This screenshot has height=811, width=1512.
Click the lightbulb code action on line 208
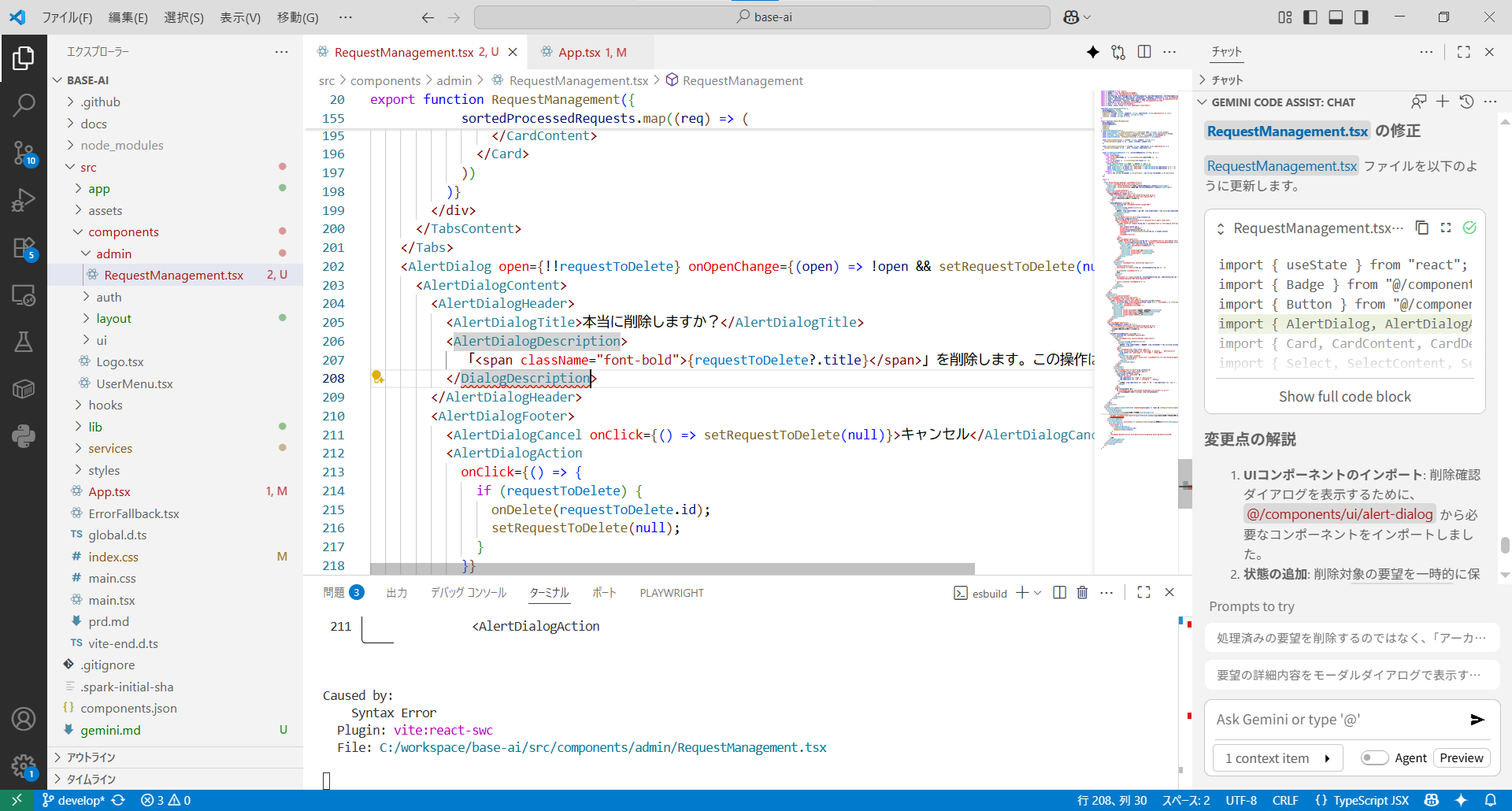tap(377, 378)
